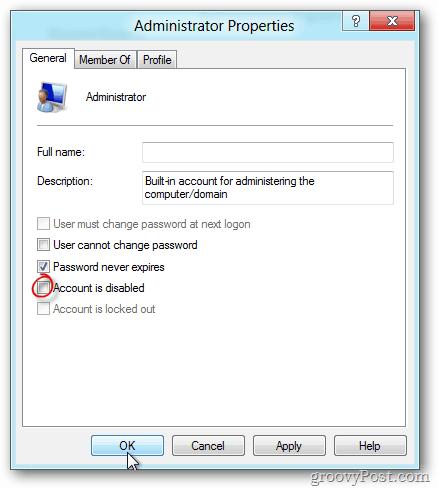Confirm changes with the OK button

tap(127, 445)
